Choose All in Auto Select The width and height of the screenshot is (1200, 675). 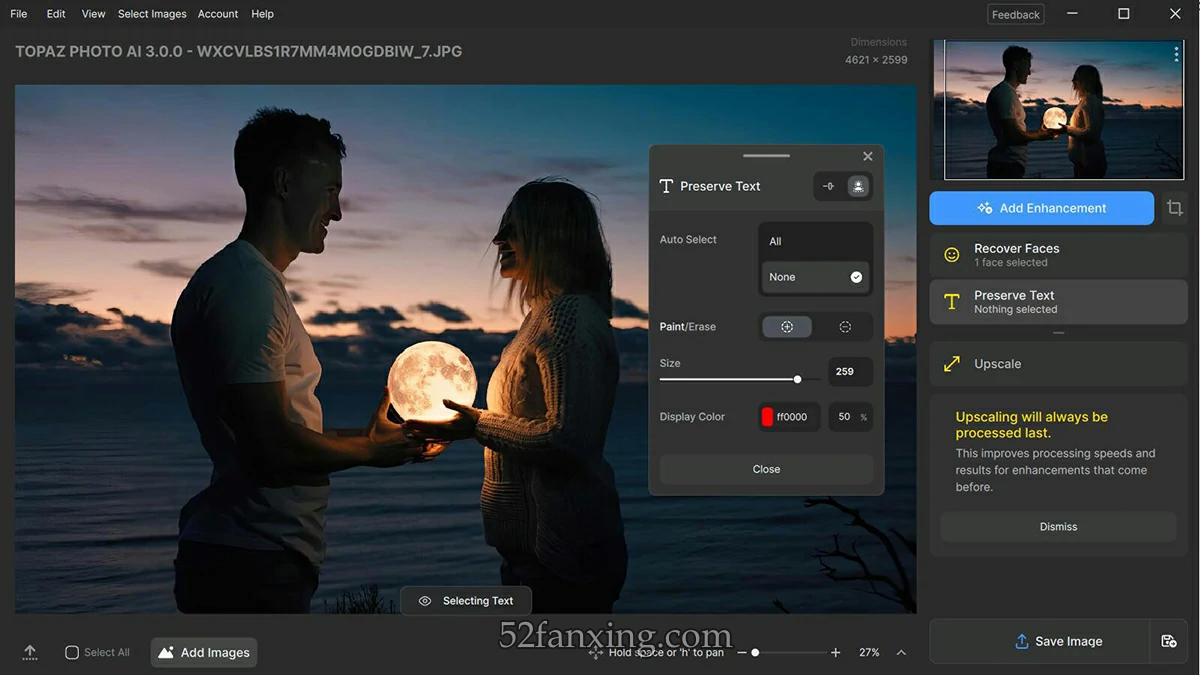click(815, 241)
